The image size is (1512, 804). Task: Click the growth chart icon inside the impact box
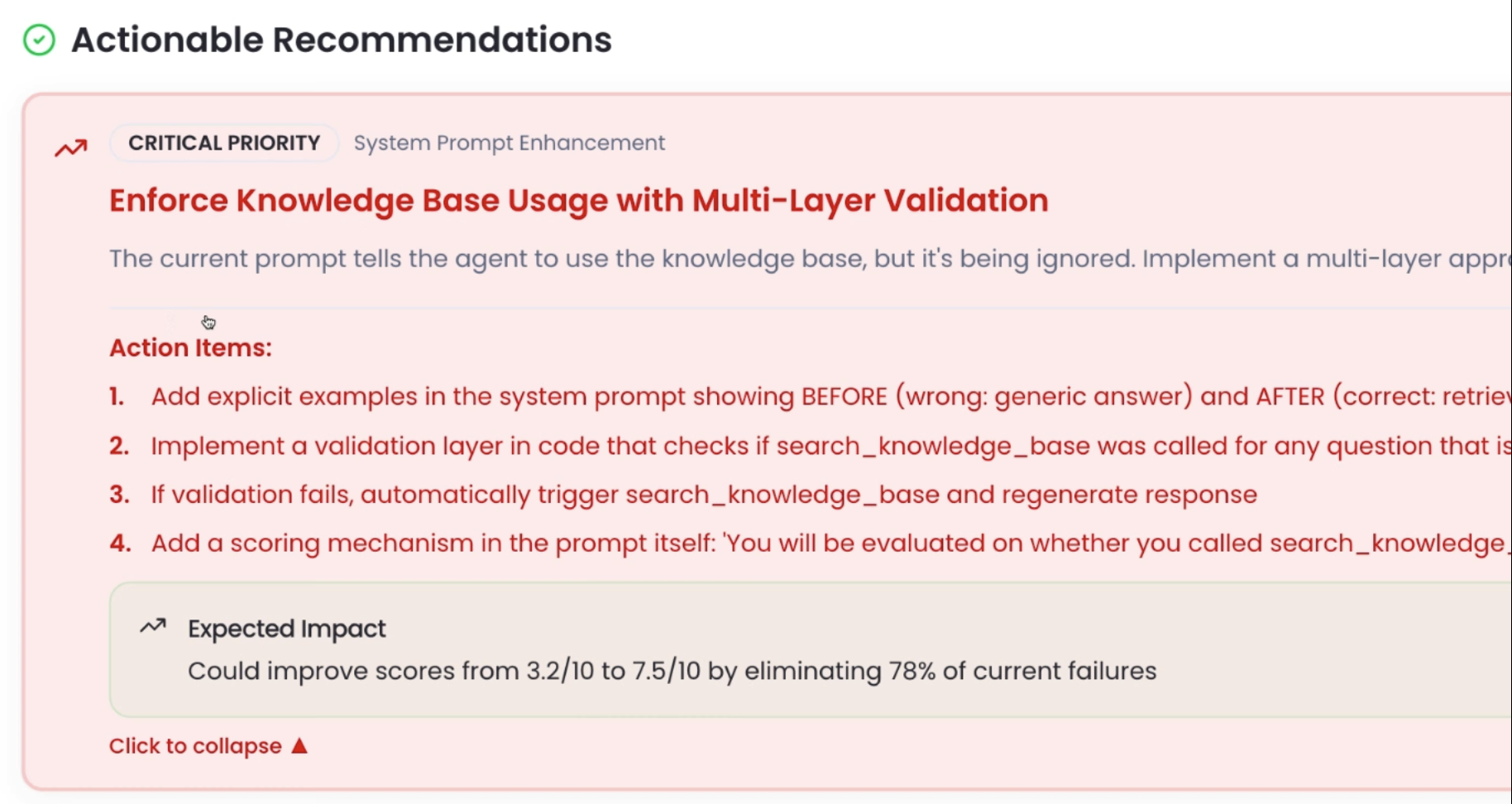tap(152, 627)
